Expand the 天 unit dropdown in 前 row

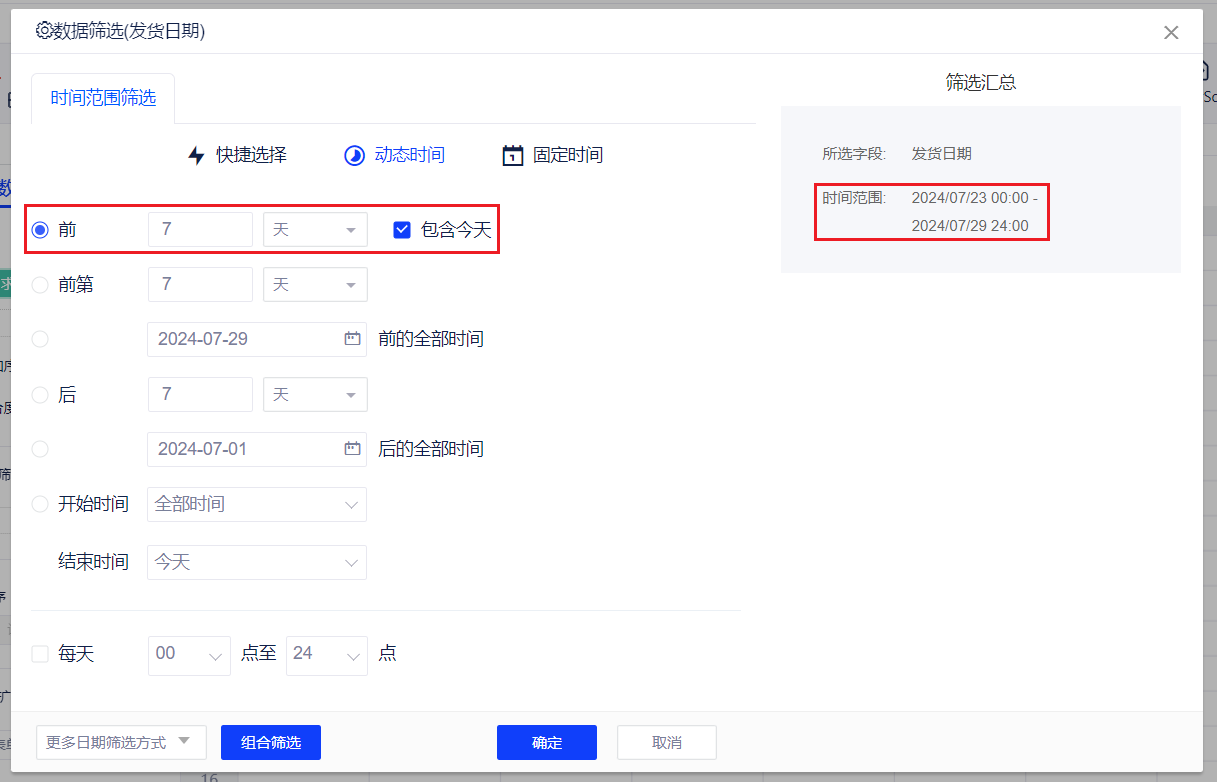point(314,230)
